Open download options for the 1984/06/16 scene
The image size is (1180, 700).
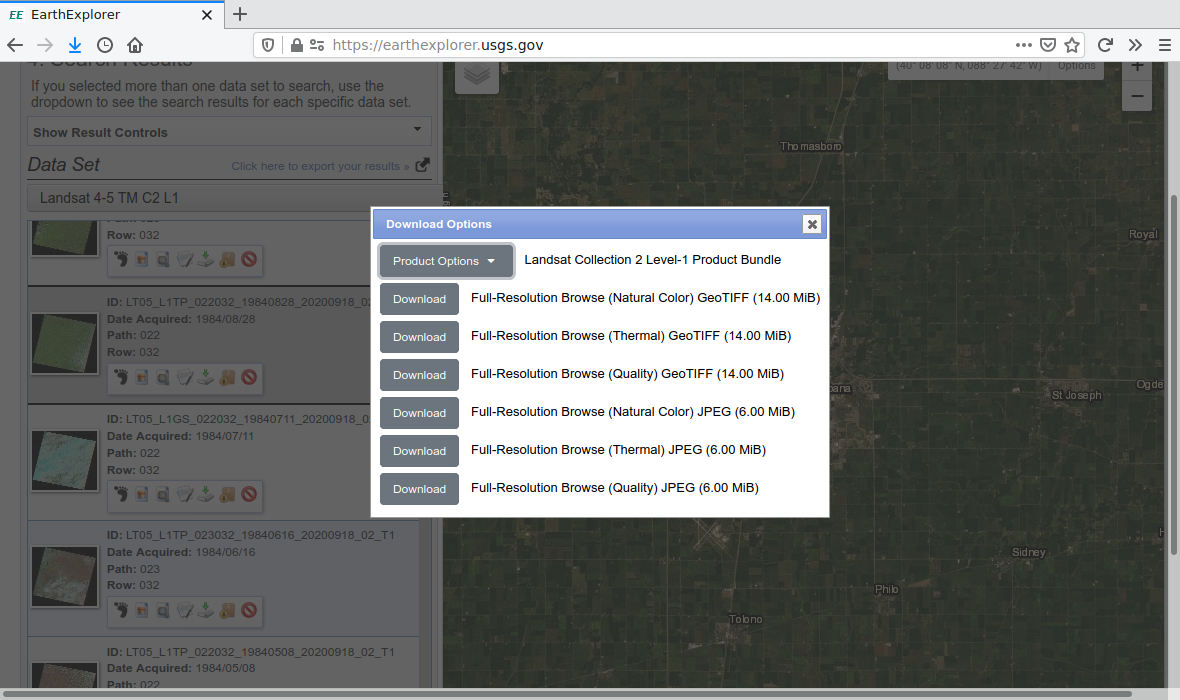205,609
